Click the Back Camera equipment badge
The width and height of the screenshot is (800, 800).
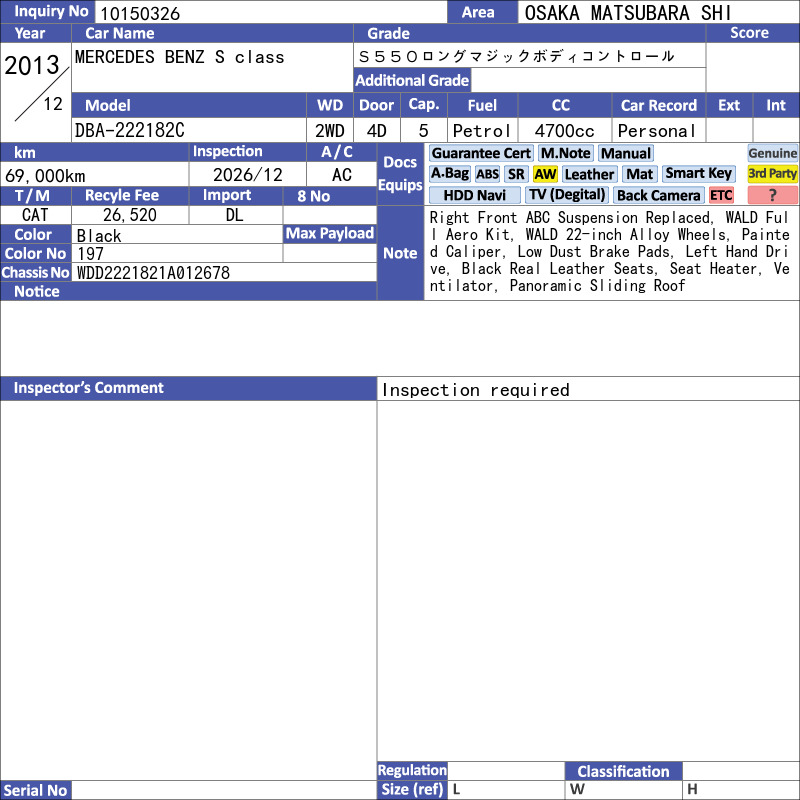click(658, 195)
